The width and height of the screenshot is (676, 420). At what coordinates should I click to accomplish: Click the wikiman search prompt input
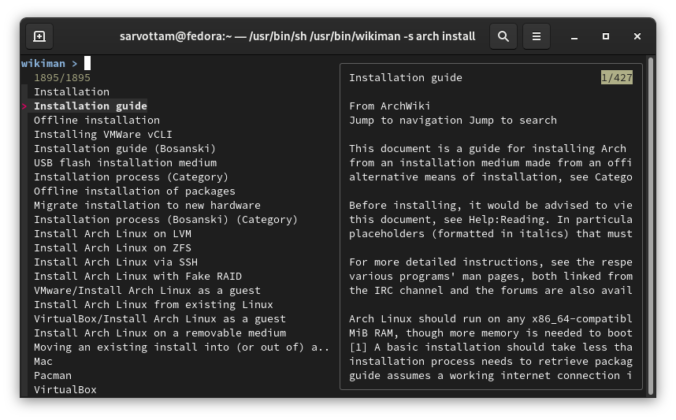pos(88,63)
